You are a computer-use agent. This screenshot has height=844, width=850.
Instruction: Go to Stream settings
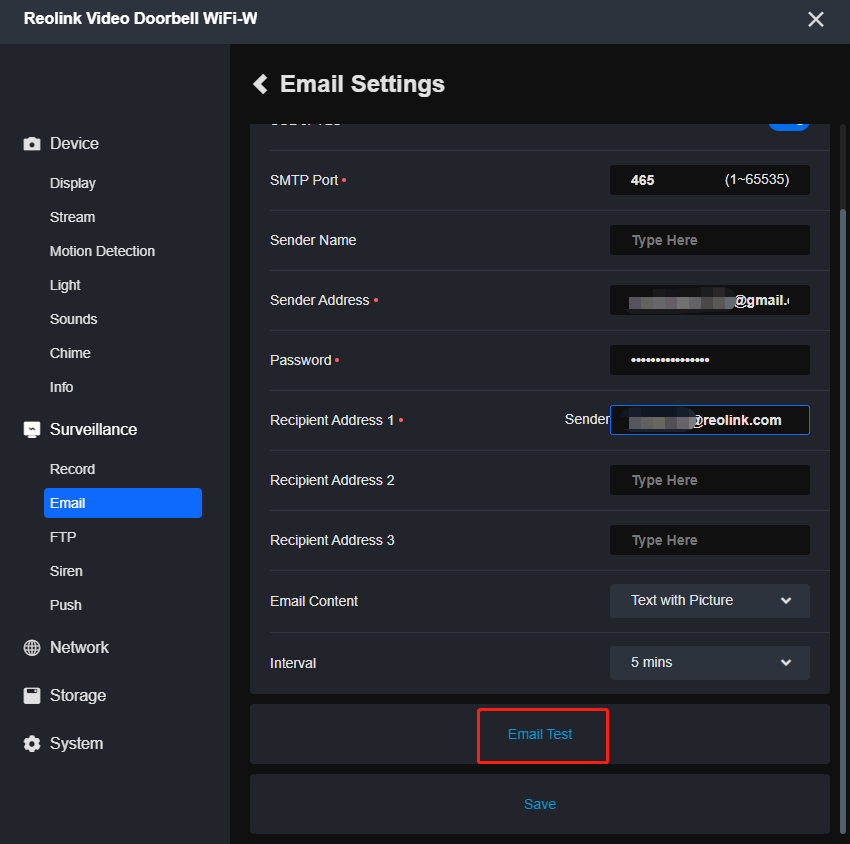73,217
